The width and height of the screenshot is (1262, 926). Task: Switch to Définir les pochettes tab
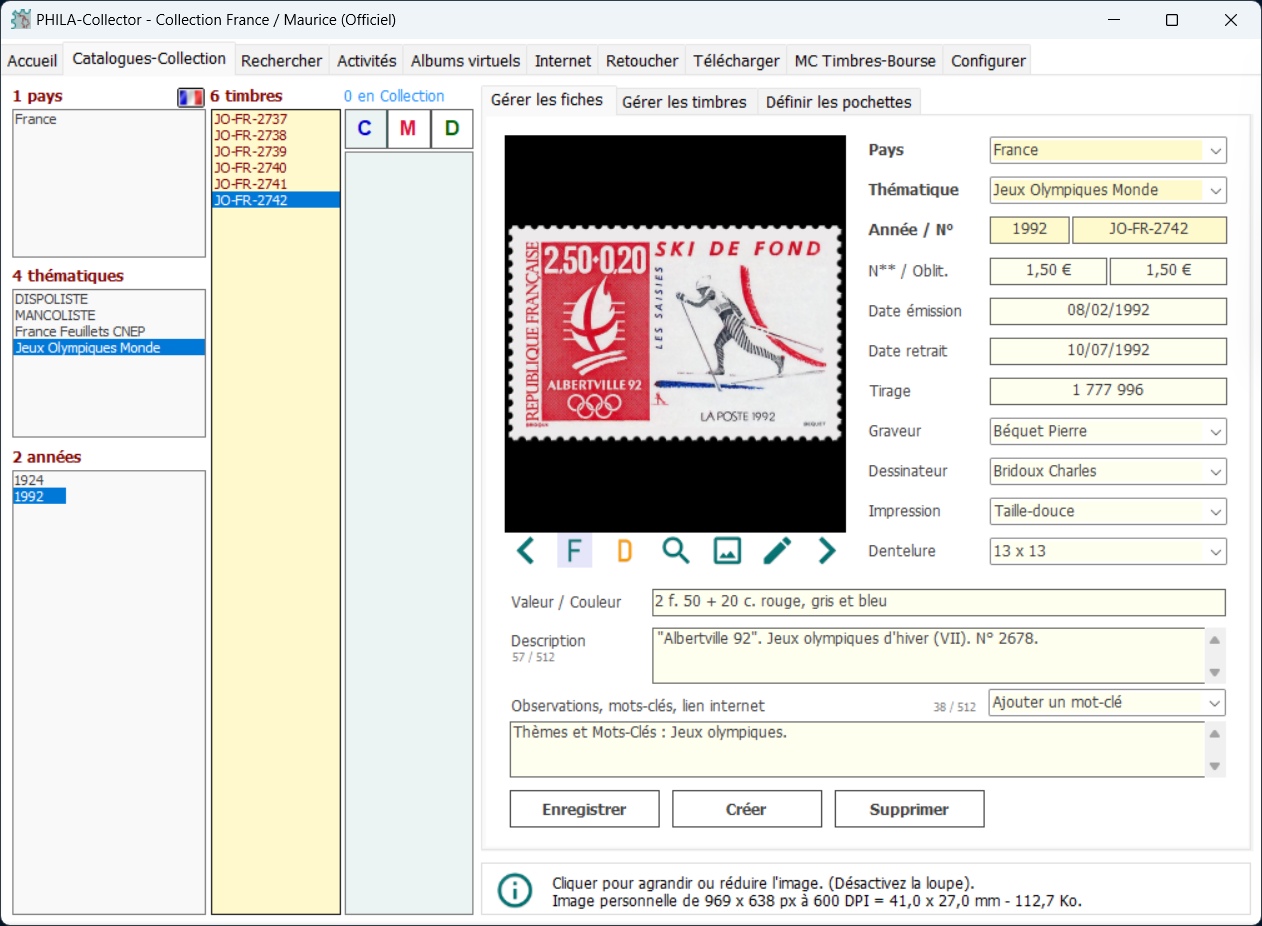838,102
